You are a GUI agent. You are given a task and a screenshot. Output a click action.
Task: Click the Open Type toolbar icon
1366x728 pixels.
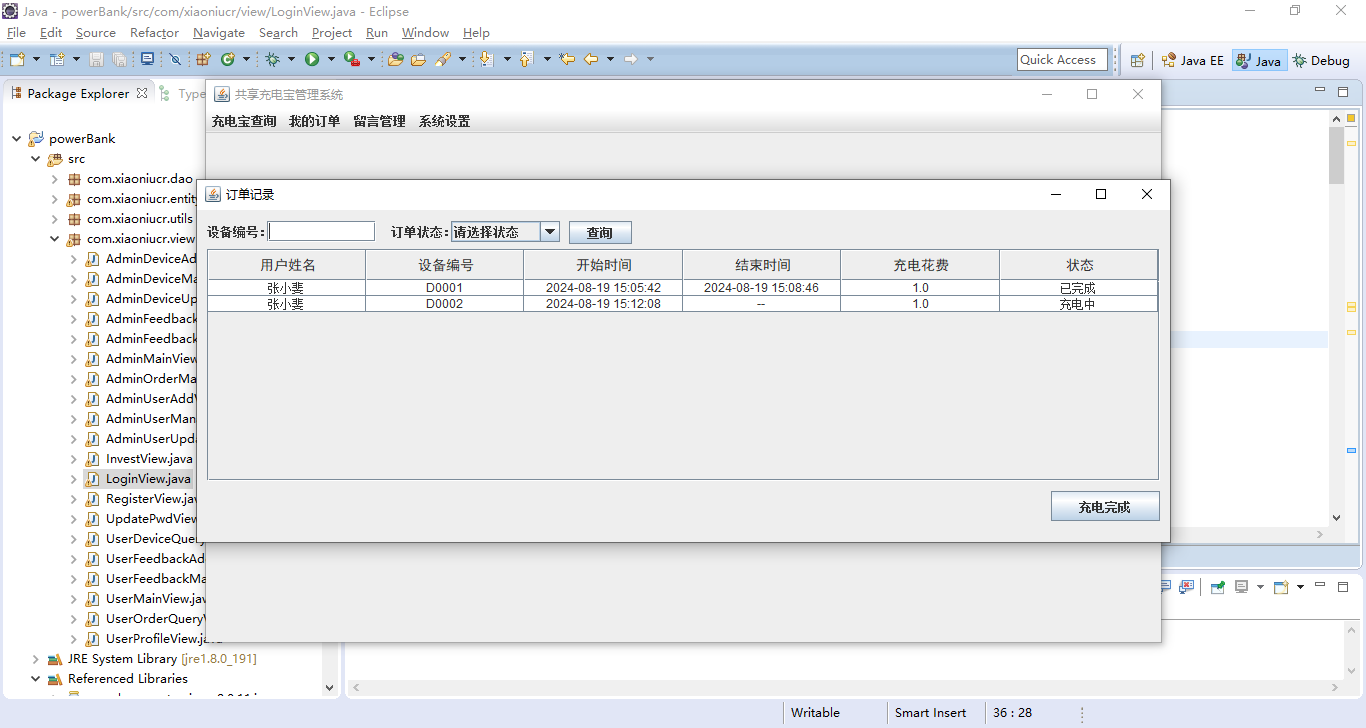395,59
